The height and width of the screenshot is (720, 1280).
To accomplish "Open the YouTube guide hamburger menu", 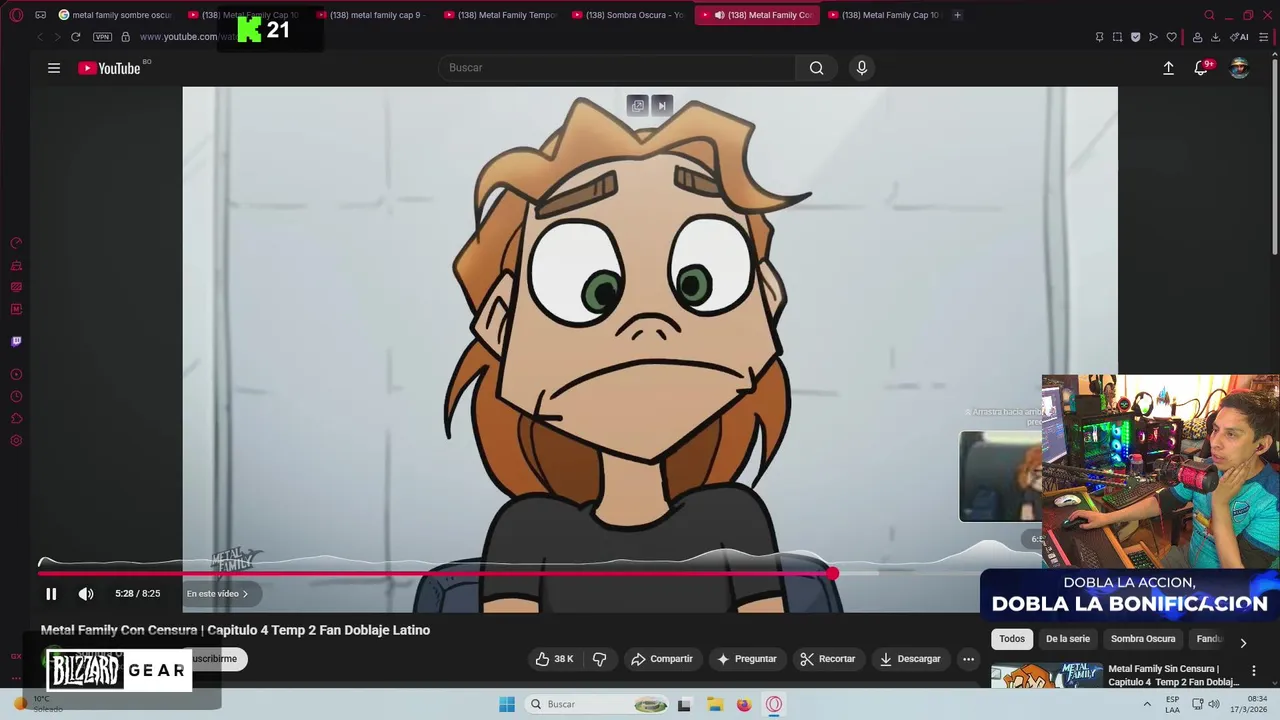I will [x=54, y=68].
